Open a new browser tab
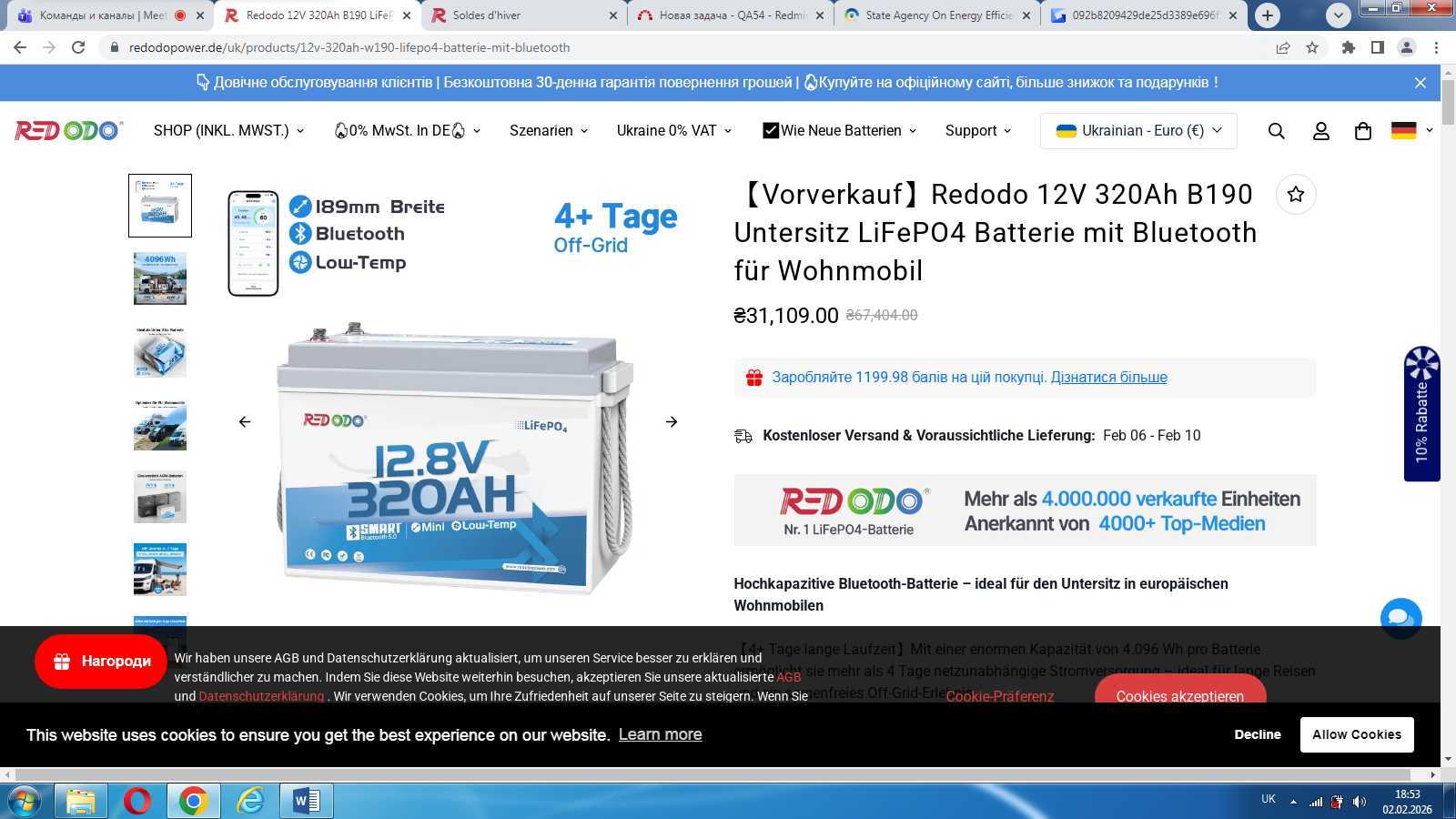Viewport: 1456px width, 819px height. point(1268,15)
